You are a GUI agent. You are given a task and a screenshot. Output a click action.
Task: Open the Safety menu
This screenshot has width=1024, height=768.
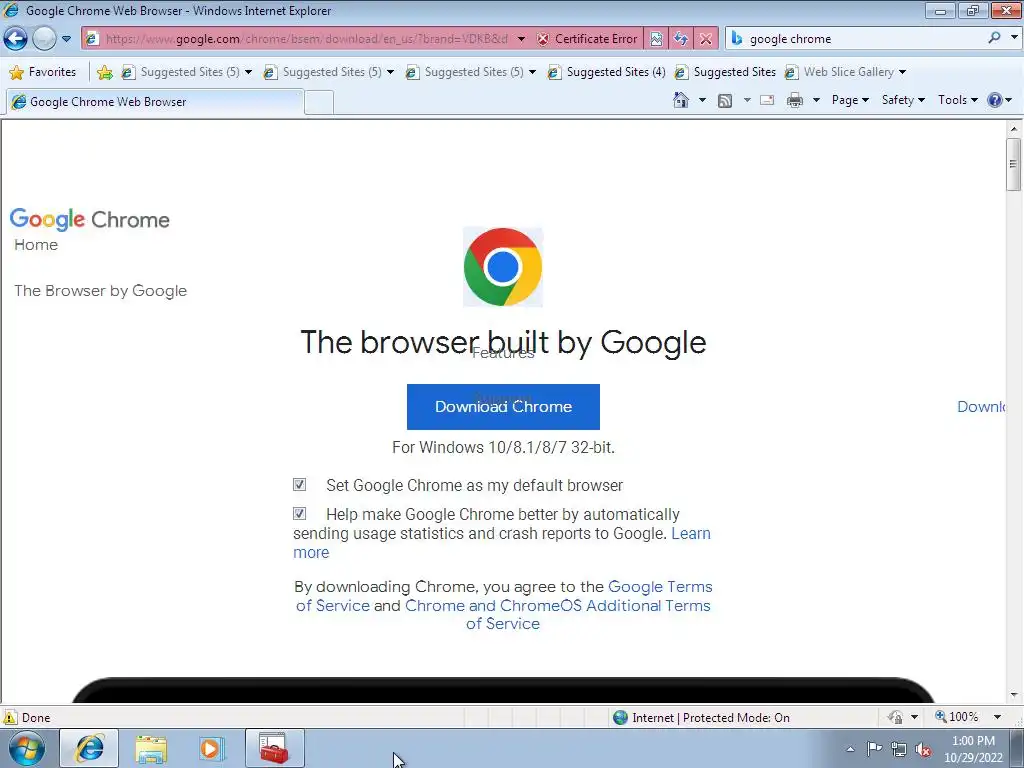903,100
